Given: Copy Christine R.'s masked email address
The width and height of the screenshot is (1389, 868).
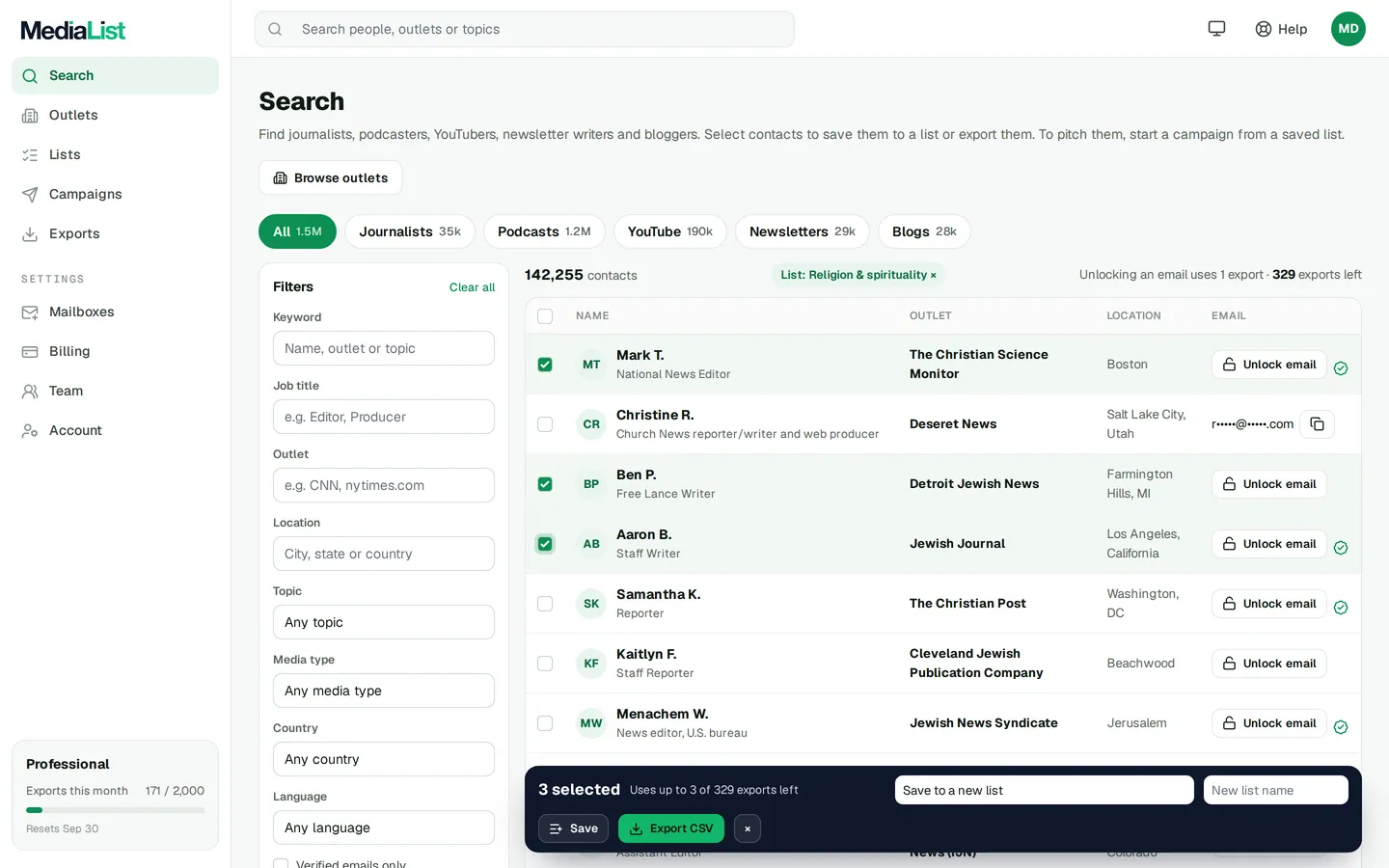Looking at the screenshot, I should point(1317,424).
